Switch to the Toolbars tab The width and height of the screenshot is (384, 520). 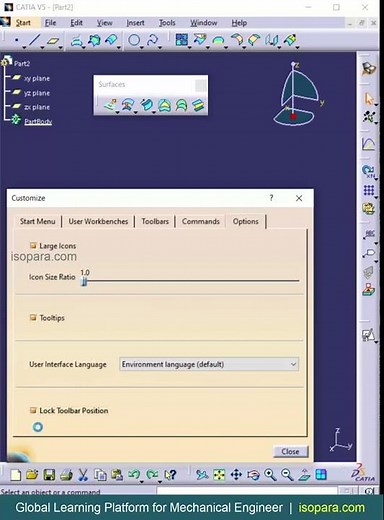tap(155, 221)
